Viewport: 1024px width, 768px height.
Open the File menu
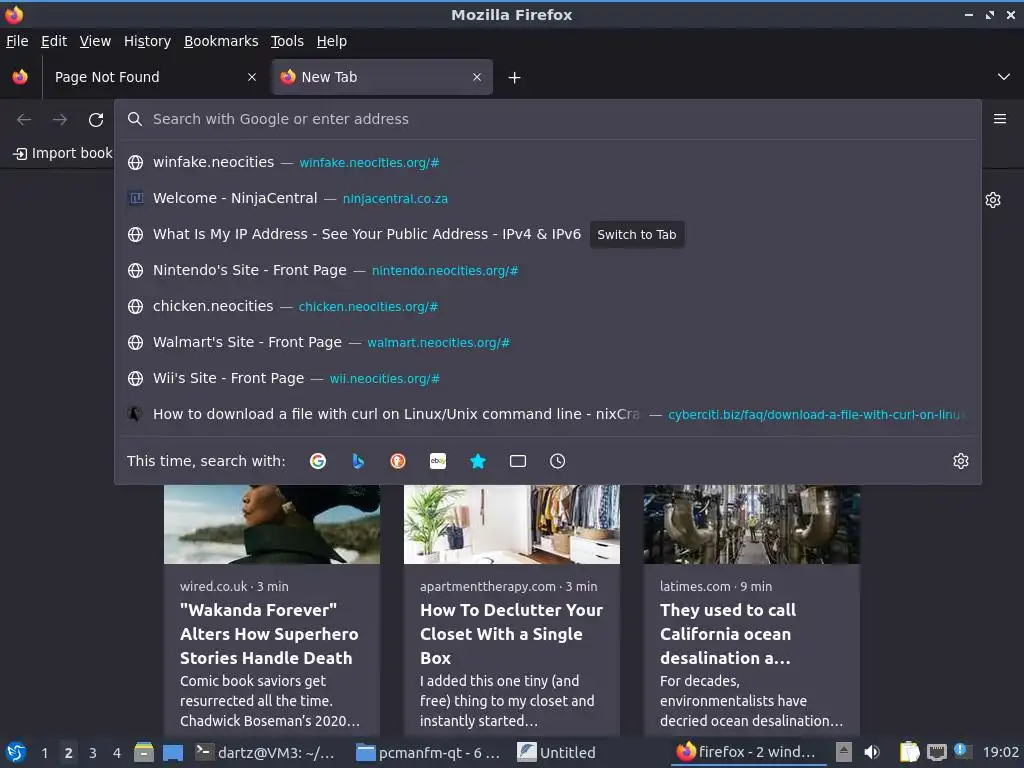pyautogui.click(x=17, y=41)
